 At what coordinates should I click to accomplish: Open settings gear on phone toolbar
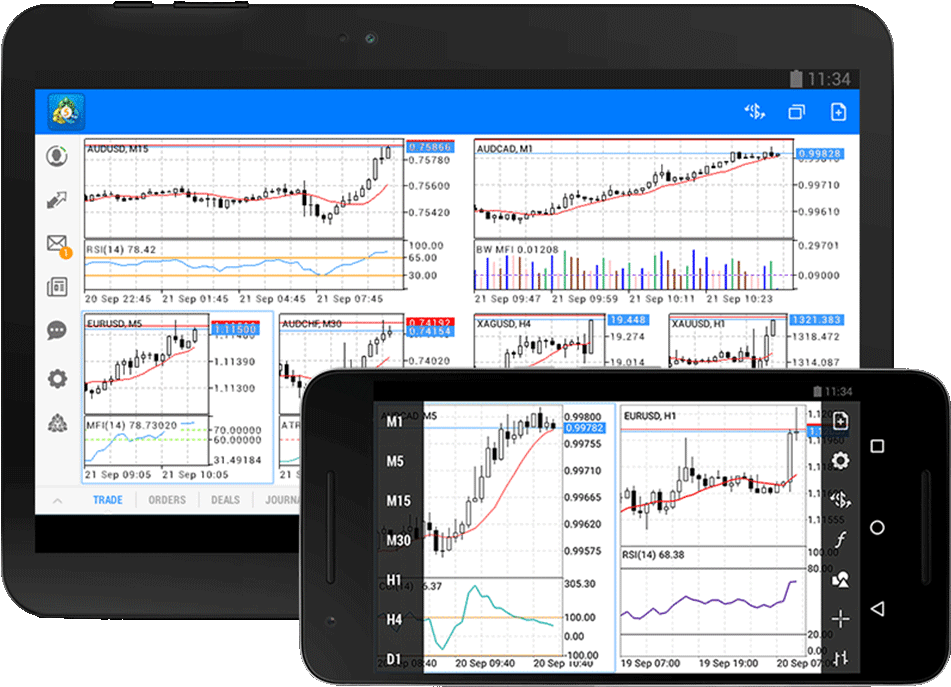[841, 460]
